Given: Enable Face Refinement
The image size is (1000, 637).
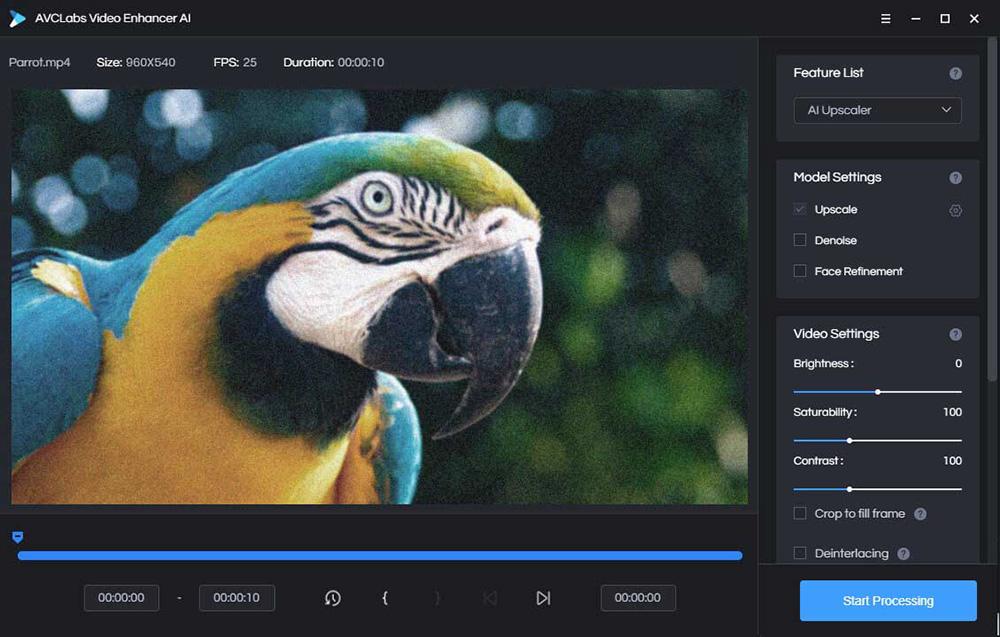Looking at the screenshot, I should [x=800, y=271].
